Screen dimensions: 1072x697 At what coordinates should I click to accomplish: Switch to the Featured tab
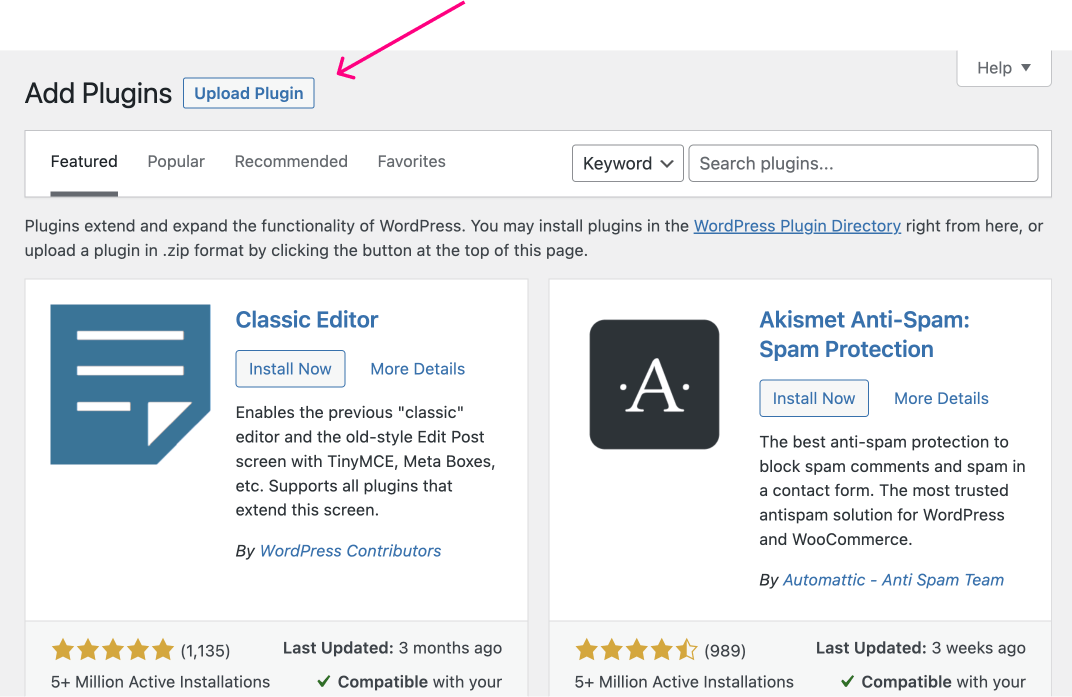tap(84, 161)
